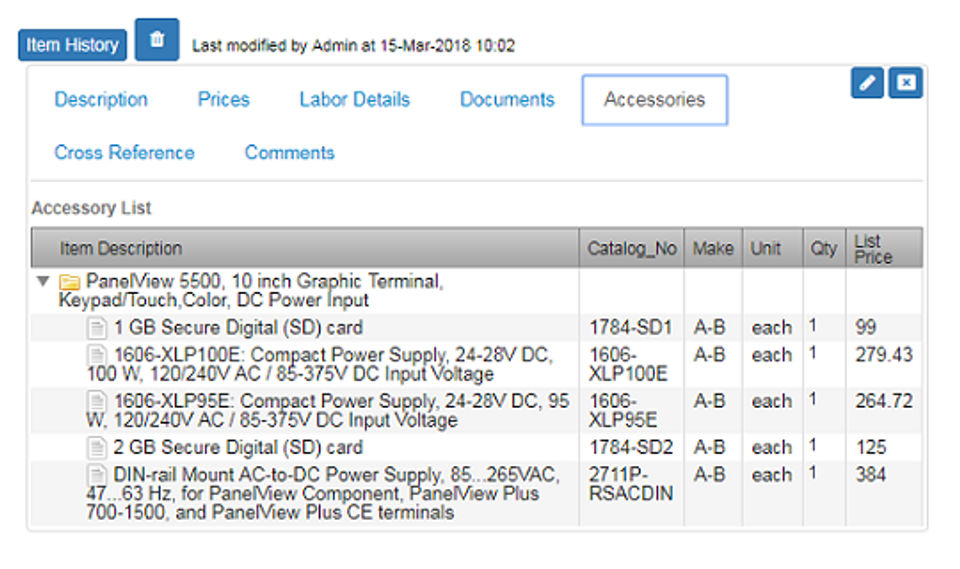Image resolution: width=960 pixels, height=569 pixels.
Task: Open the Labor Details tab
Action: [x=354, y=100]
